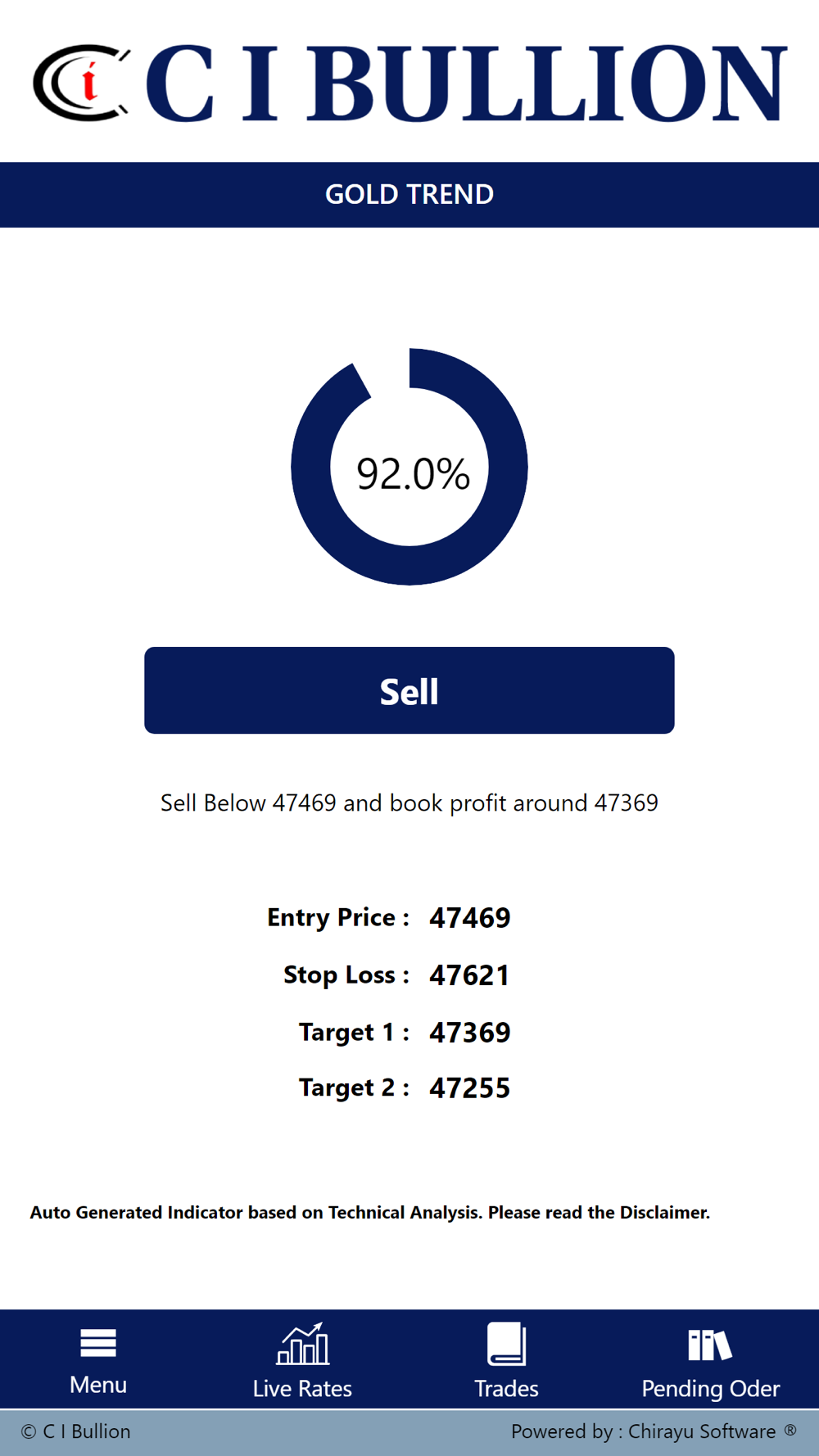Click Powered by Chirayu Software link
Screen dimensions: 819x1456
(644, 1431)
